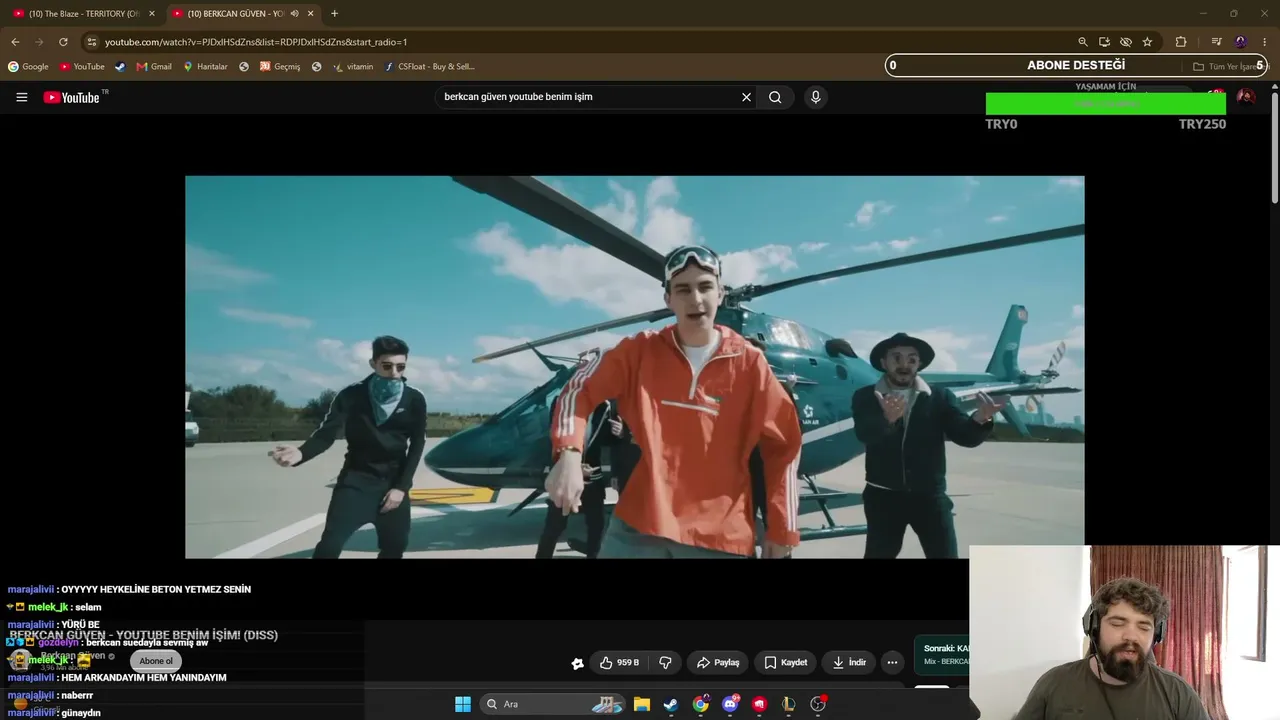The width and height of the screenshot is (1280, 720).
Task: Open File Explorer from the taskbar
Action: pyautogui.click(x=642, y=704)
